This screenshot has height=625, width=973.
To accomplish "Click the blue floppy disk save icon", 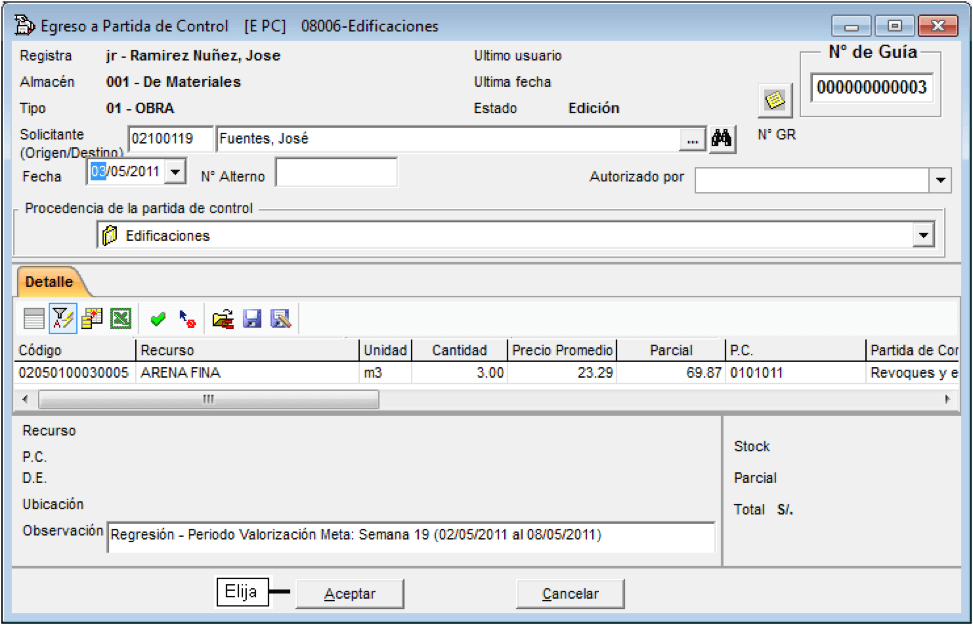I will click(x=252, y=319).
